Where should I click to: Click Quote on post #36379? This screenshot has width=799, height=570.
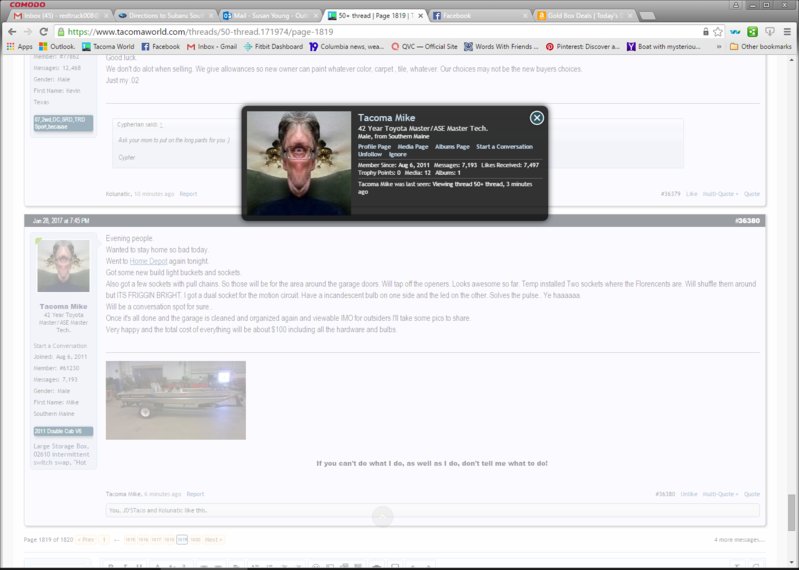pyautogui.click(x=752, y=194)
